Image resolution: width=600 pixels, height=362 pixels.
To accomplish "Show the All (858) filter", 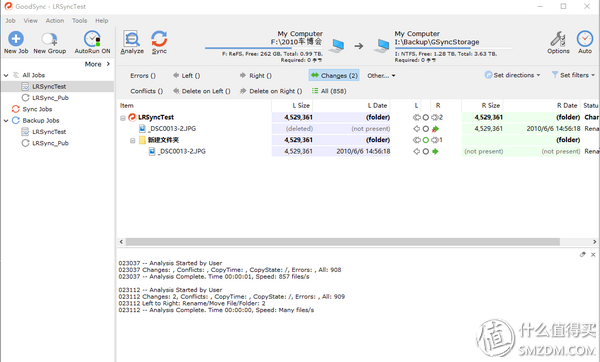I will coord(329,91).
